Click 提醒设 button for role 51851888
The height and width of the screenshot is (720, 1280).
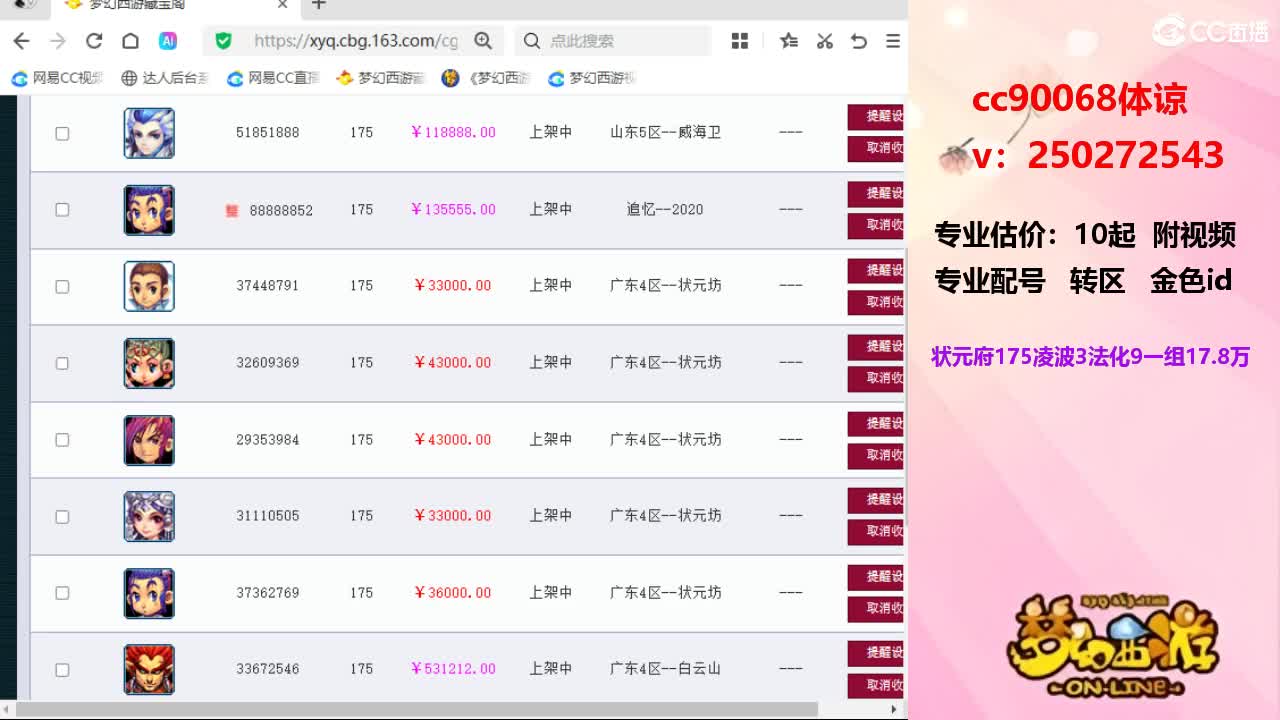pos(876,117)
